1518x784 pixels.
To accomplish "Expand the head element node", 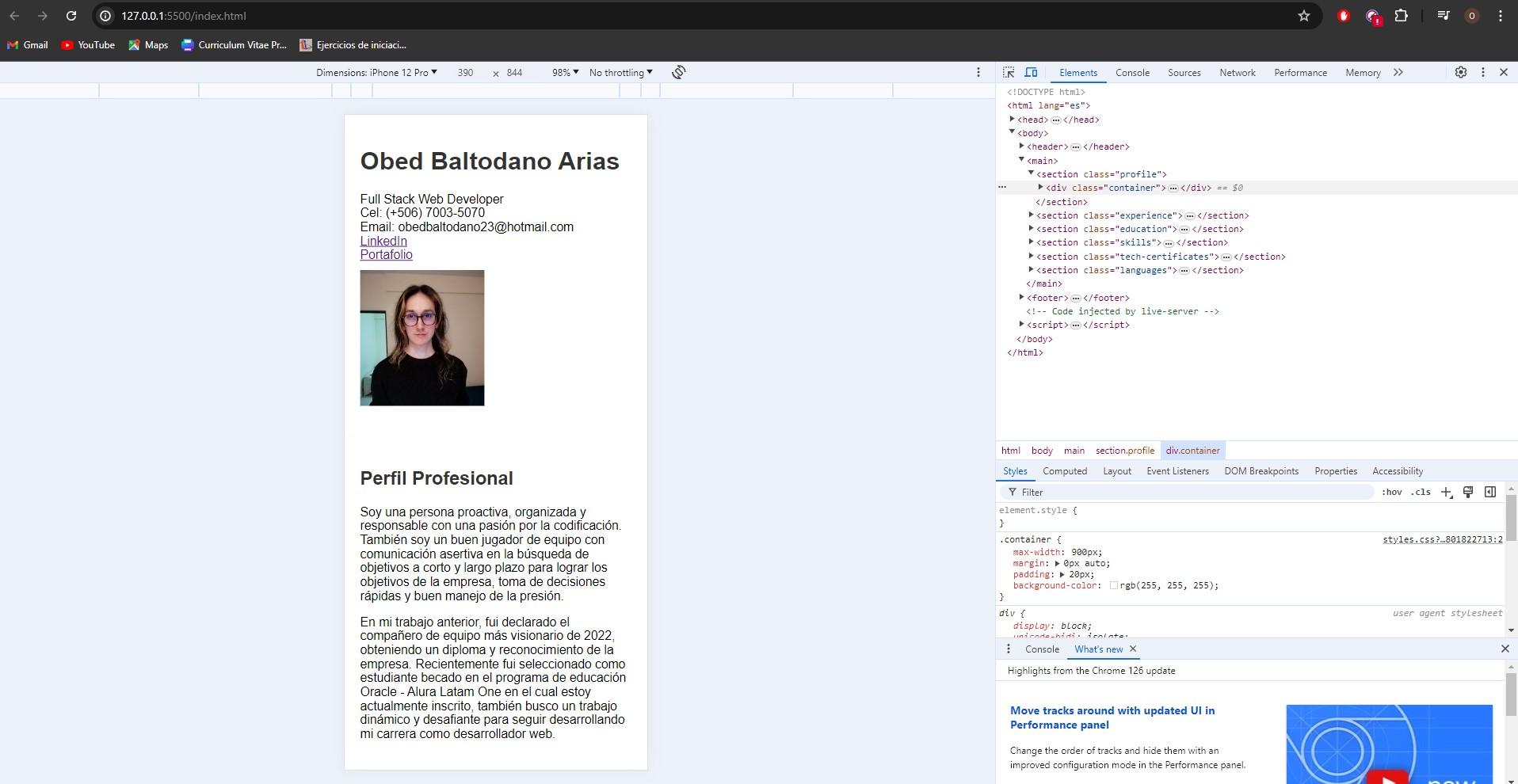I will 1012,119.
